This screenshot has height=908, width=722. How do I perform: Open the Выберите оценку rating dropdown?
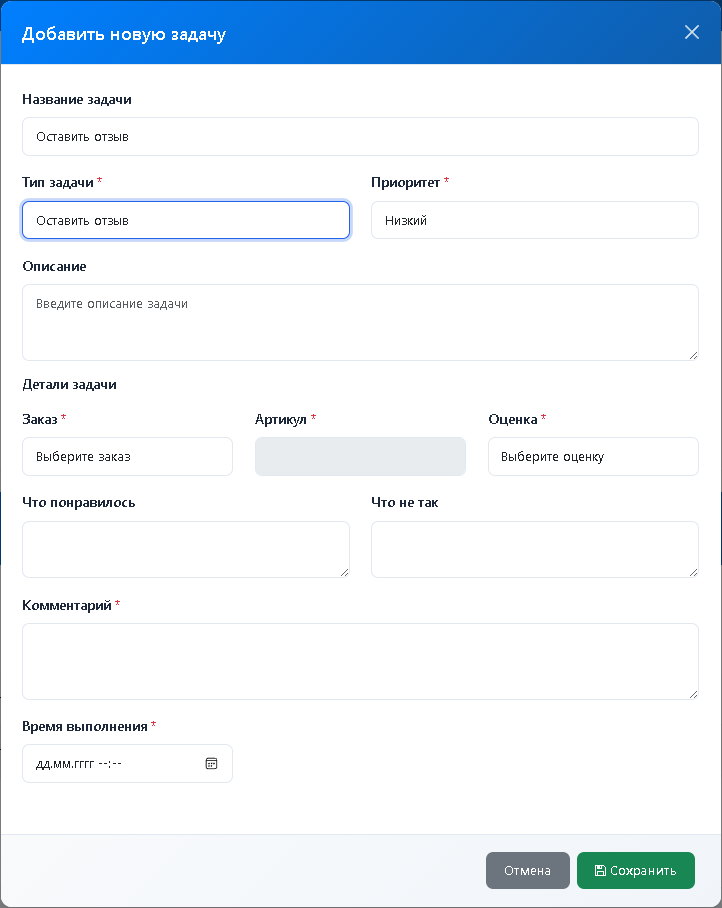593,456
